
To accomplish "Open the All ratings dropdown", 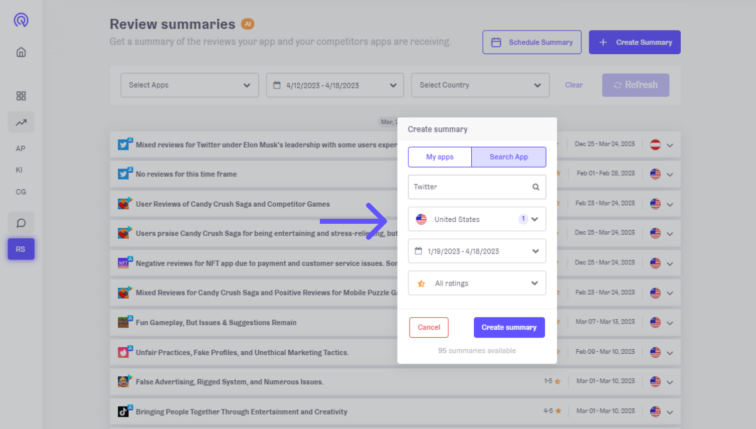I will coord(477,283).
